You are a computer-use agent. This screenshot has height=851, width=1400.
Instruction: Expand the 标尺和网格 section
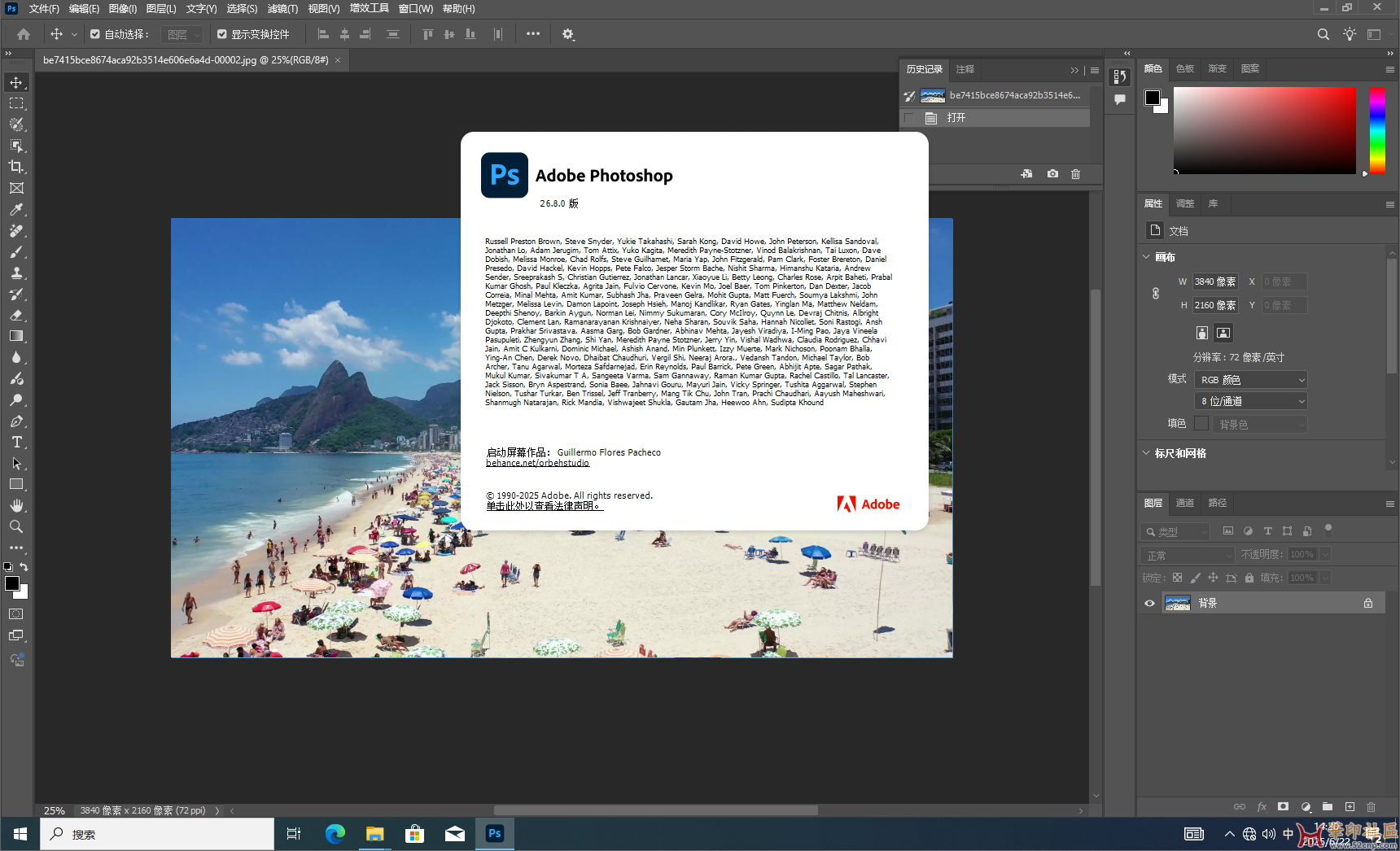pos(1146,453)
